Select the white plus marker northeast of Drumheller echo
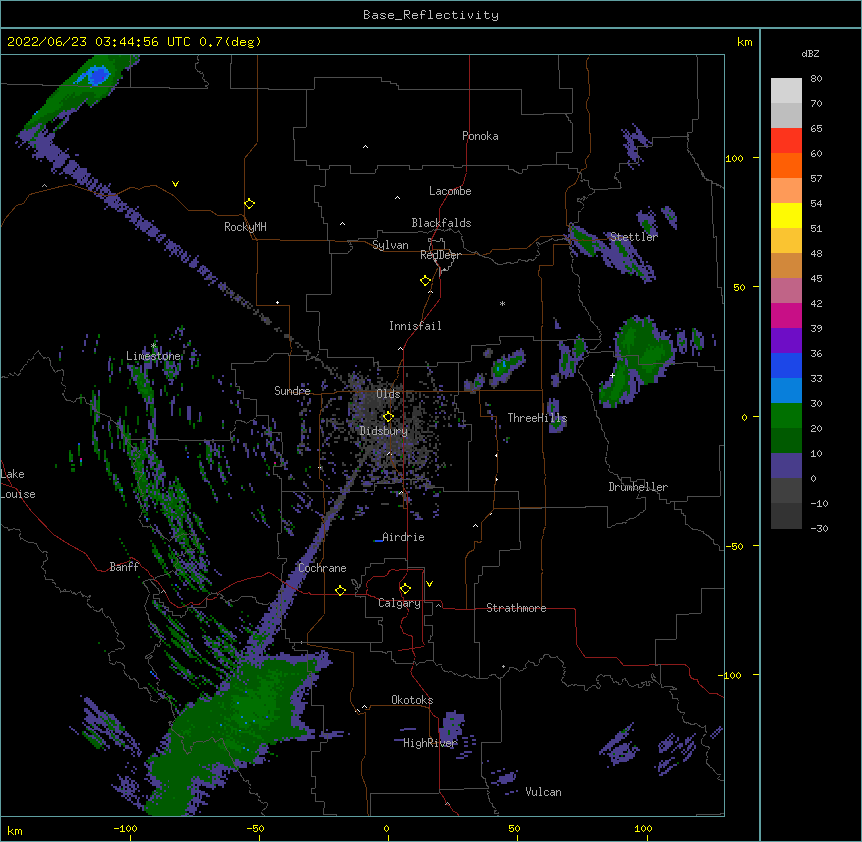 coord(612,375)
